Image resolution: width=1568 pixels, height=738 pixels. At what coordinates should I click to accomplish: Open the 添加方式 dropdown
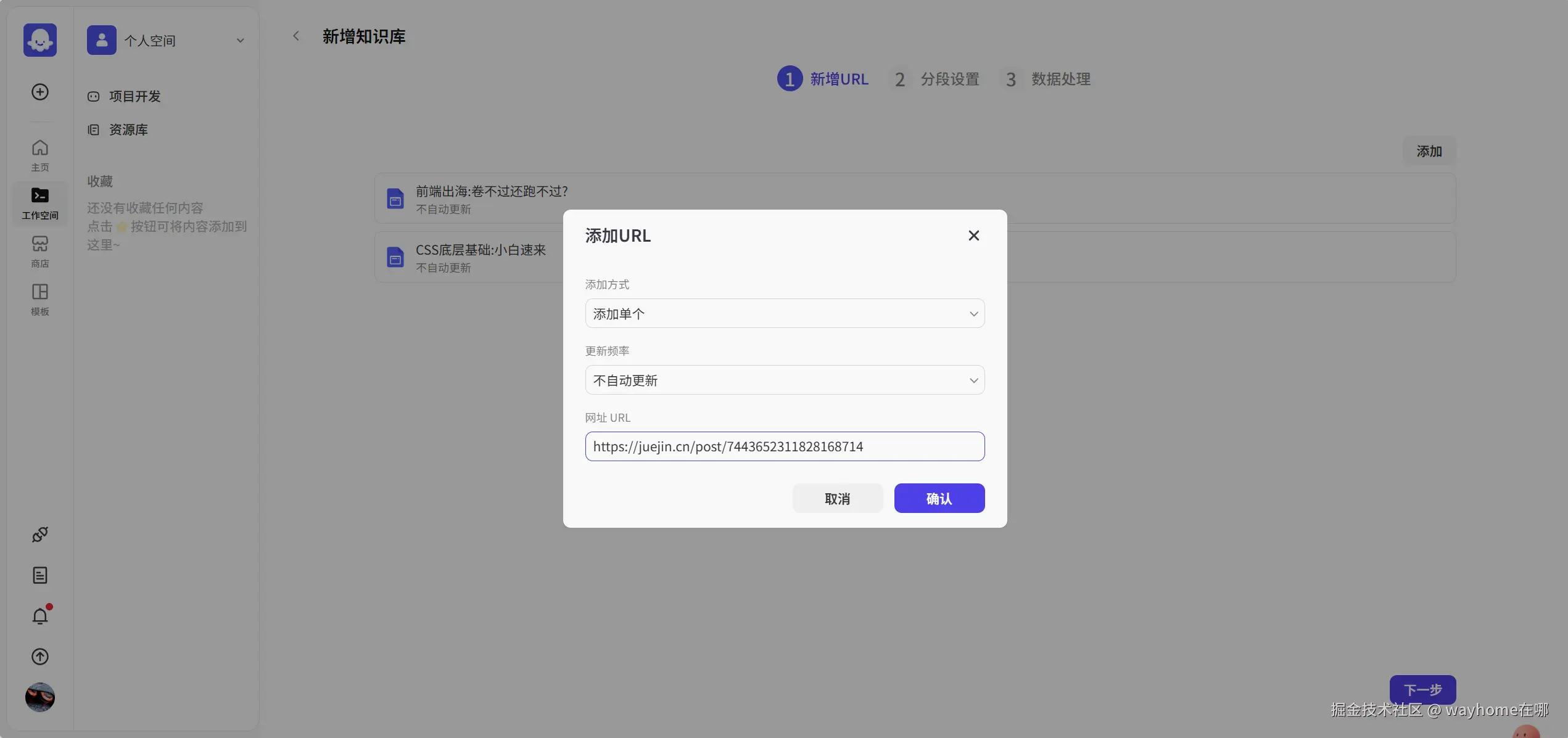pyautogui.click(x=784, y=313)
